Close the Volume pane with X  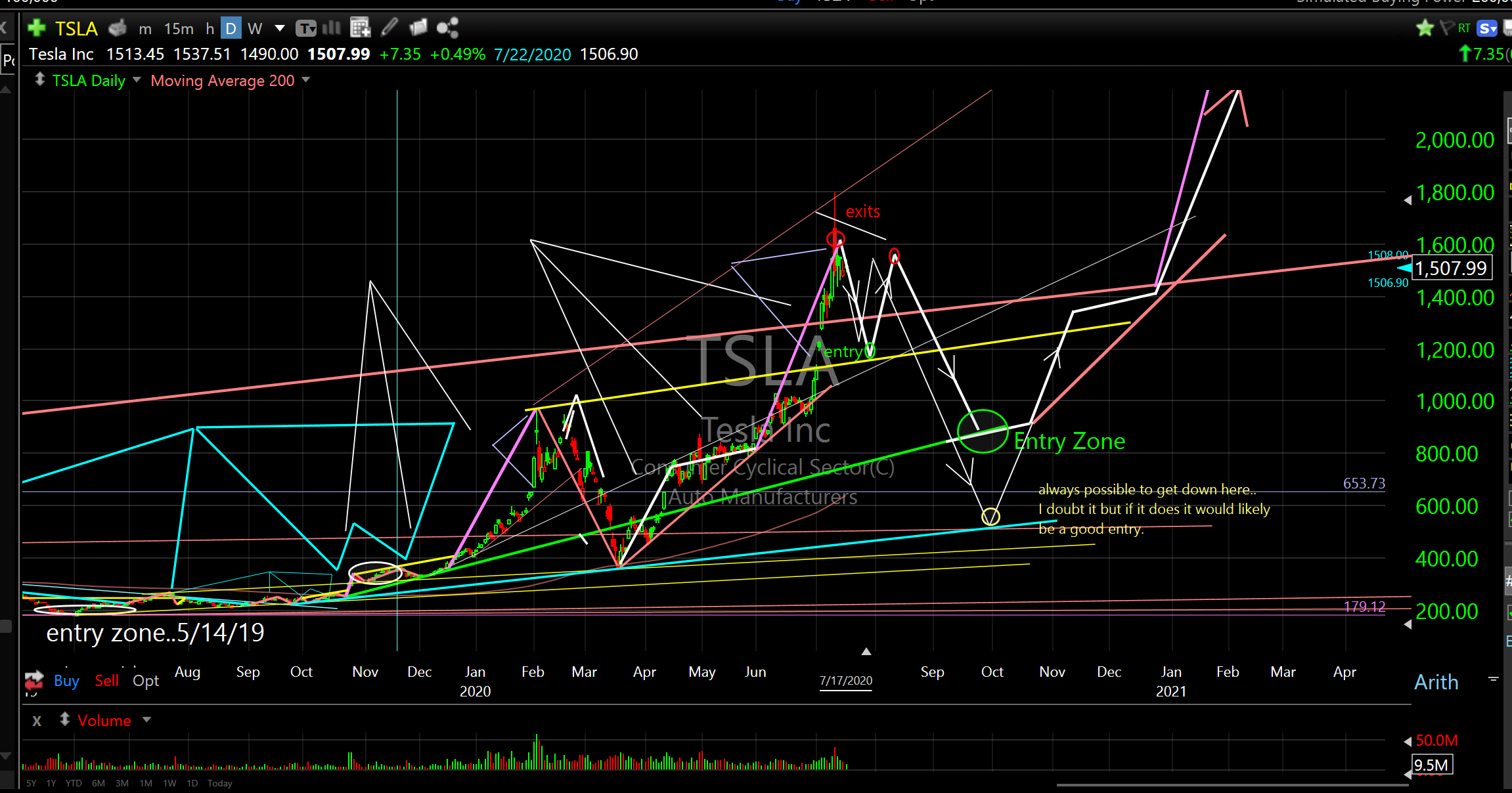37,721
